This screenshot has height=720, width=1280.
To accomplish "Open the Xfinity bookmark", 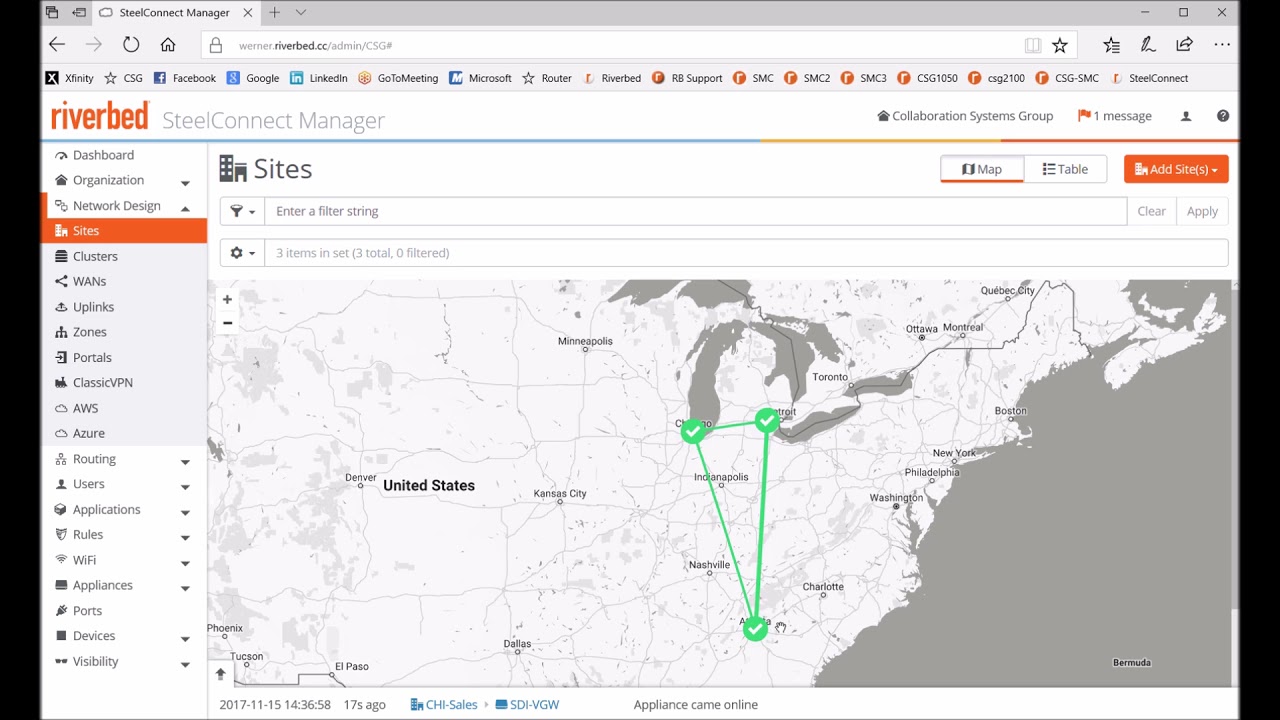I will click(70, 78).
